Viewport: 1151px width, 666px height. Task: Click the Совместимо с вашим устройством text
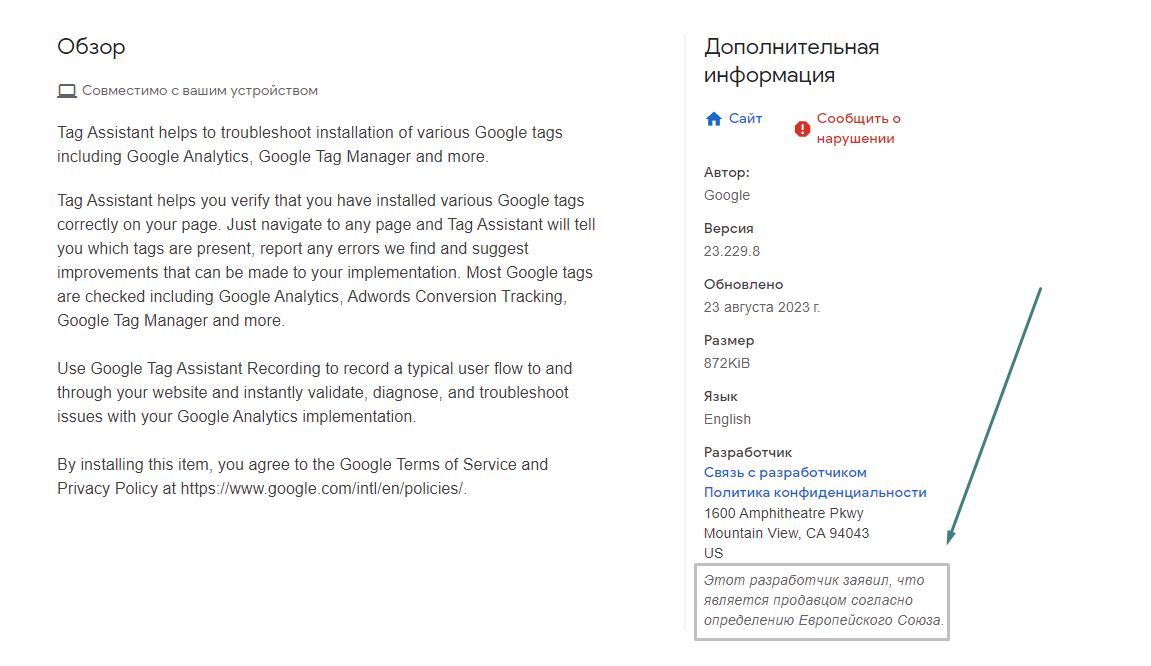click(200, 91)
